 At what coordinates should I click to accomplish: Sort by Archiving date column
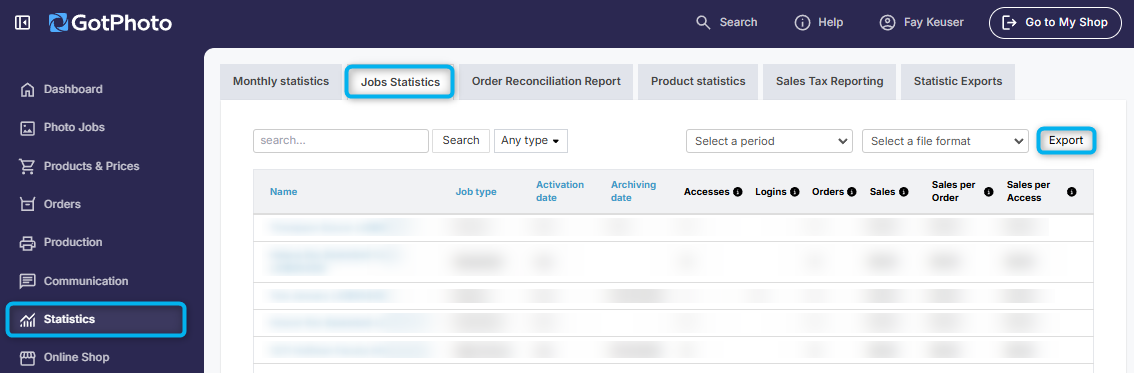634,192
